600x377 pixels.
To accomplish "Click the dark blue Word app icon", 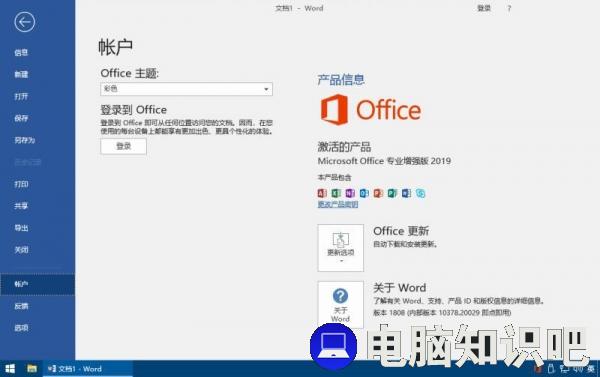I will pyautogui.click(x=406, y=193).
